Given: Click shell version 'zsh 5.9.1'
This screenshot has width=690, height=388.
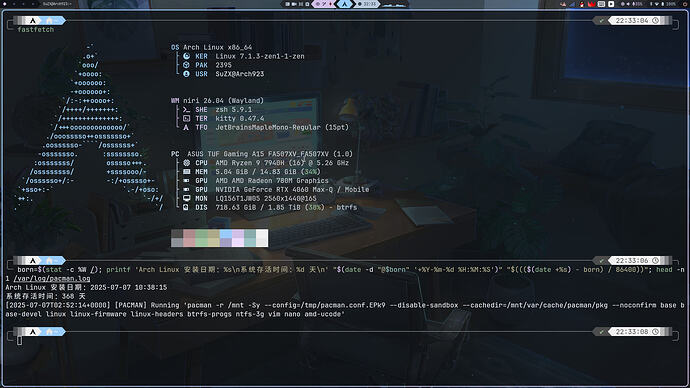Looking at the screenshot, I should coord(234,110).
